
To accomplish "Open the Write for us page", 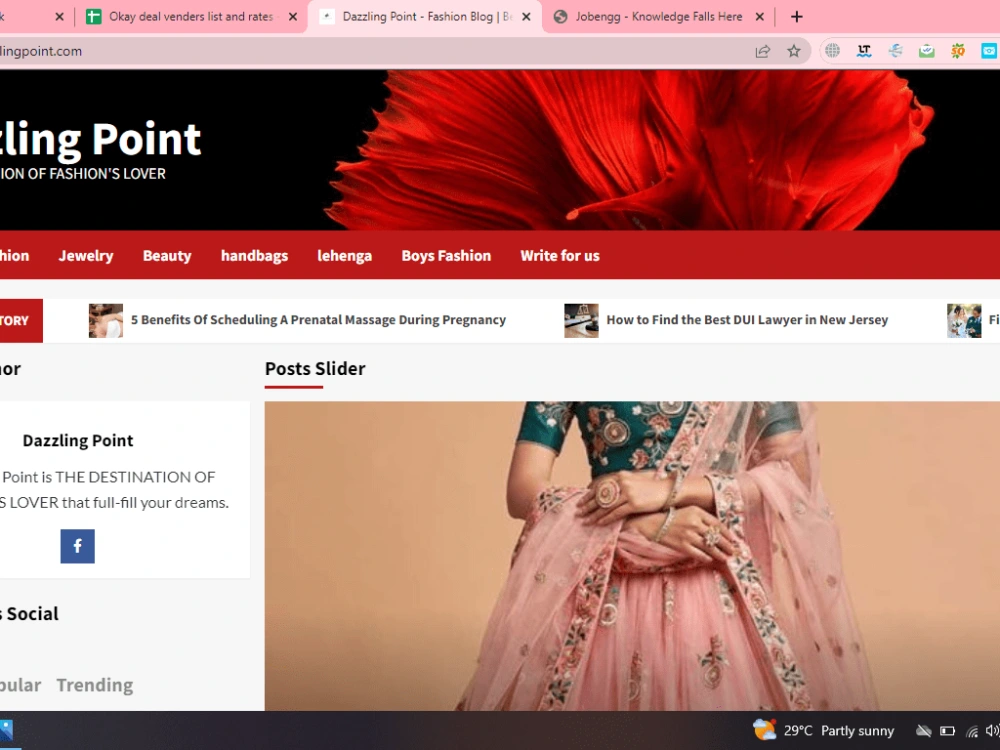I will coord(560,256).
